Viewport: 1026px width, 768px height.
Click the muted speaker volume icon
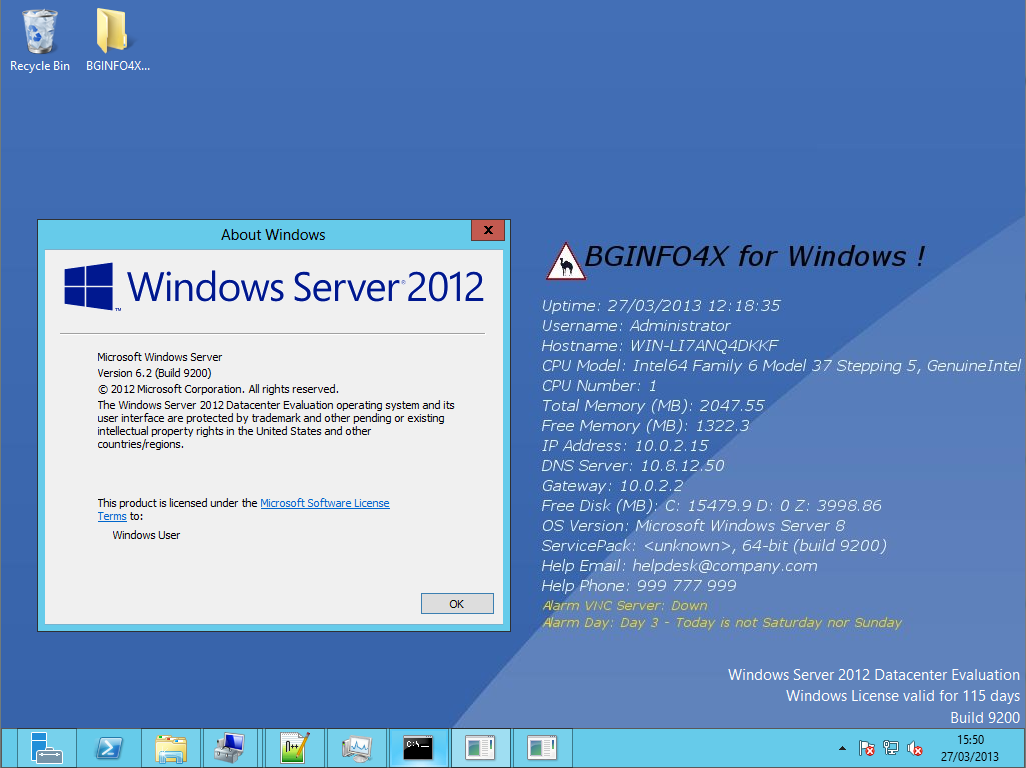pyautogui.click(x=915, y=748)
